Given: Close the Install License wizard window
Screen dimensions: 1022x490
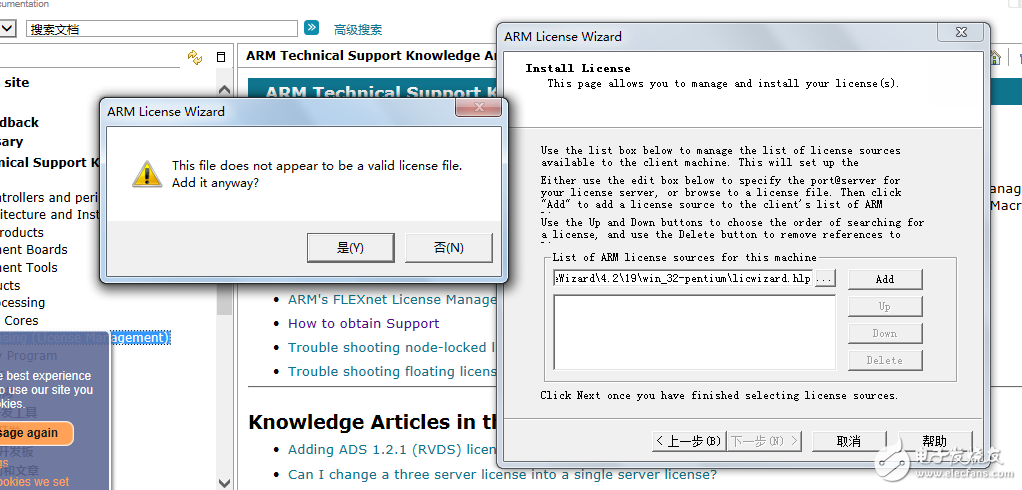Looking at the screenshot, I should [x=961, y=32].
